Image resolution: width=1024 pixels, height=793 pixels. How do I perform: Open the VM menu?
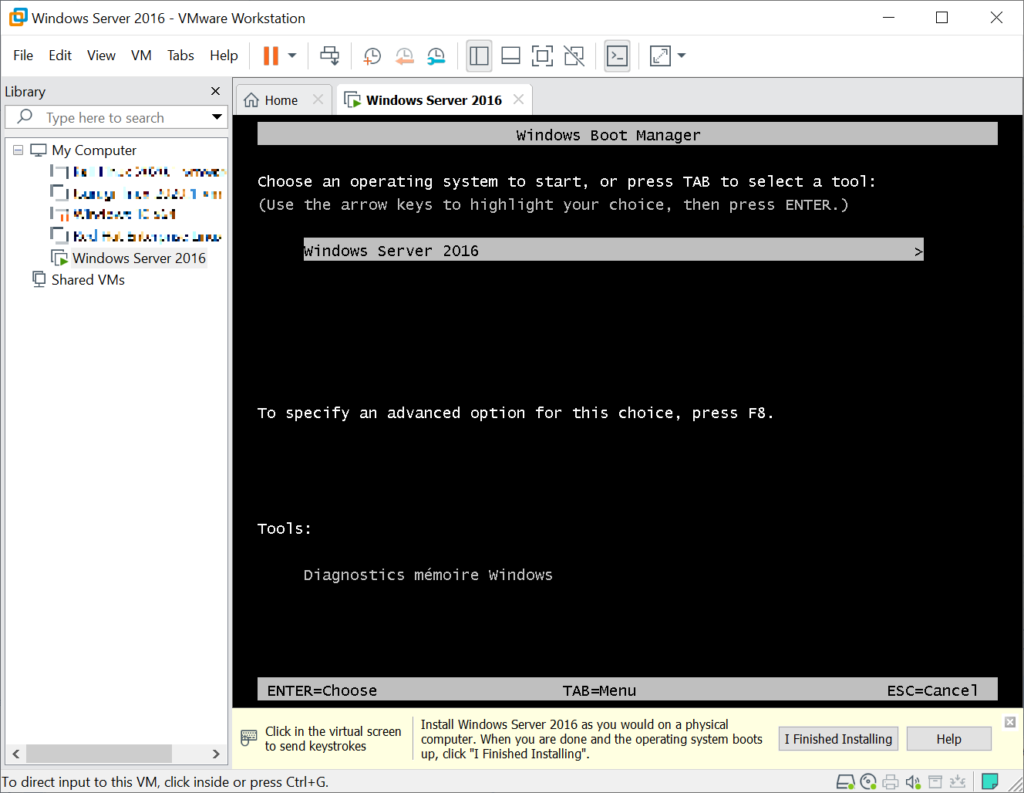(x=141, y=56)
